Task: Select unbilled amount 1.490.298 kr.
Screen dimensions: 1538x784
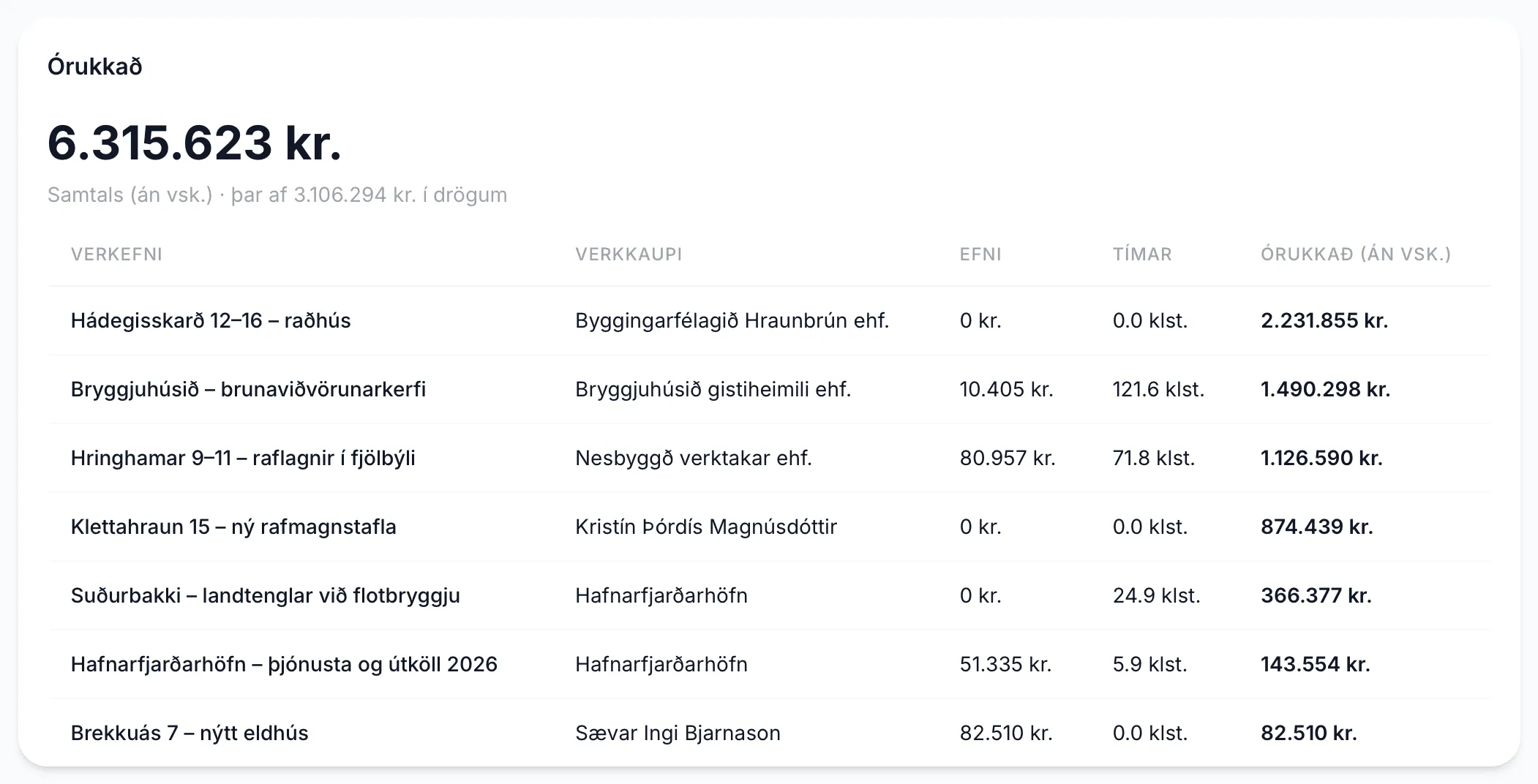Action: pos(1325,389)
